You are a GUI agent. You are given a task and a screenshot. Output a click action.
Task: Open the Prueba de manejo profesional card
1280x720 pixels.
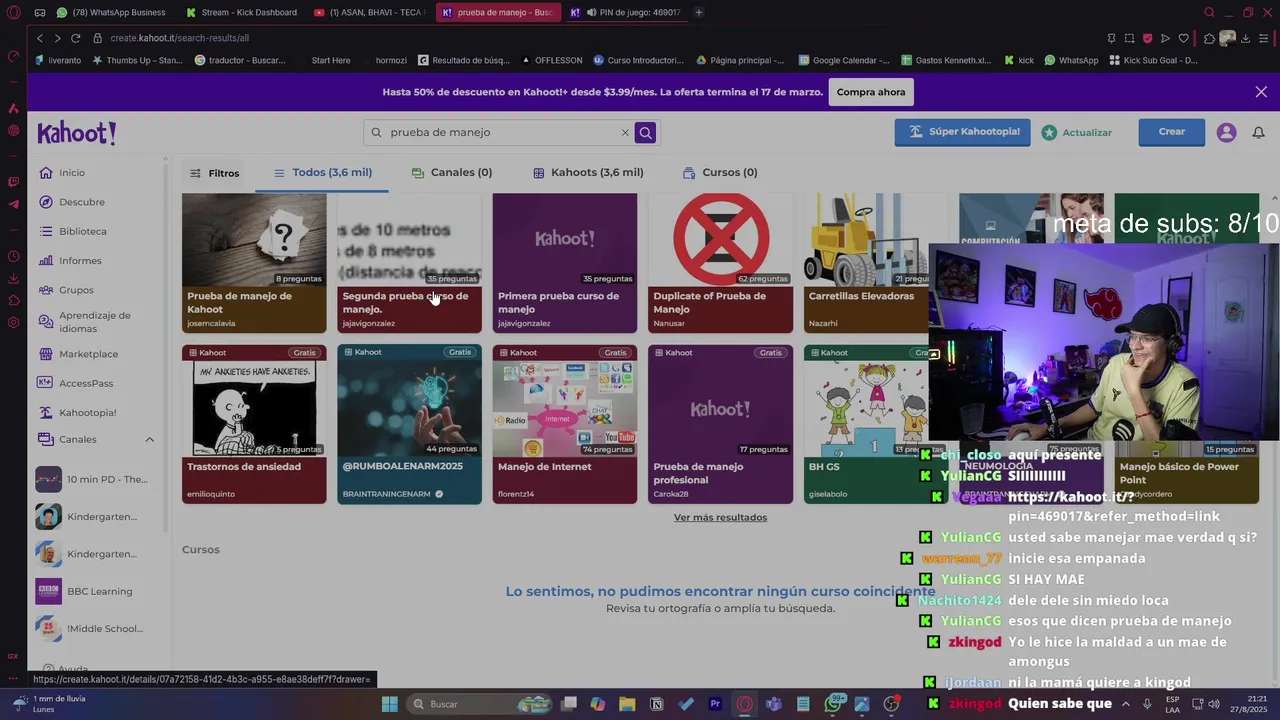coord(720,424)
